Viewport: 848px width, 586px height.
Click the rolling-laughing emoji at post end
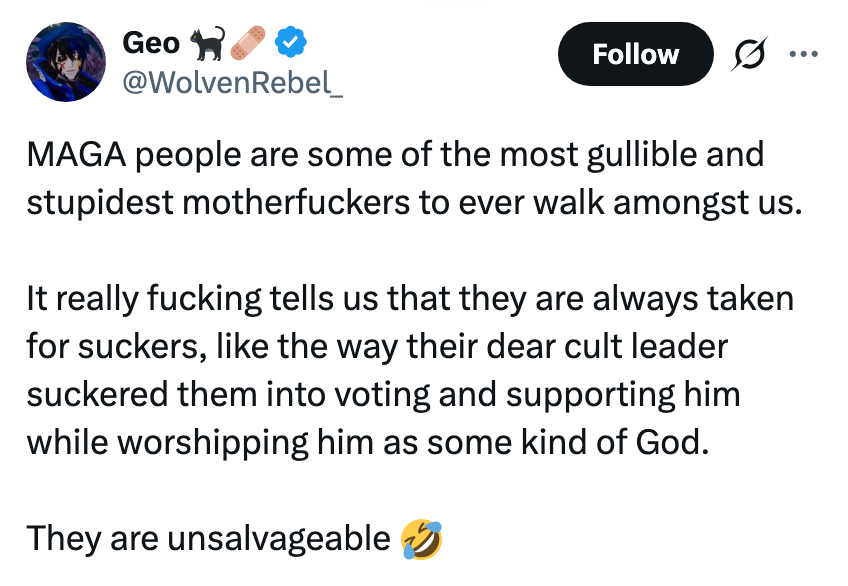click(x=420, y=538)
